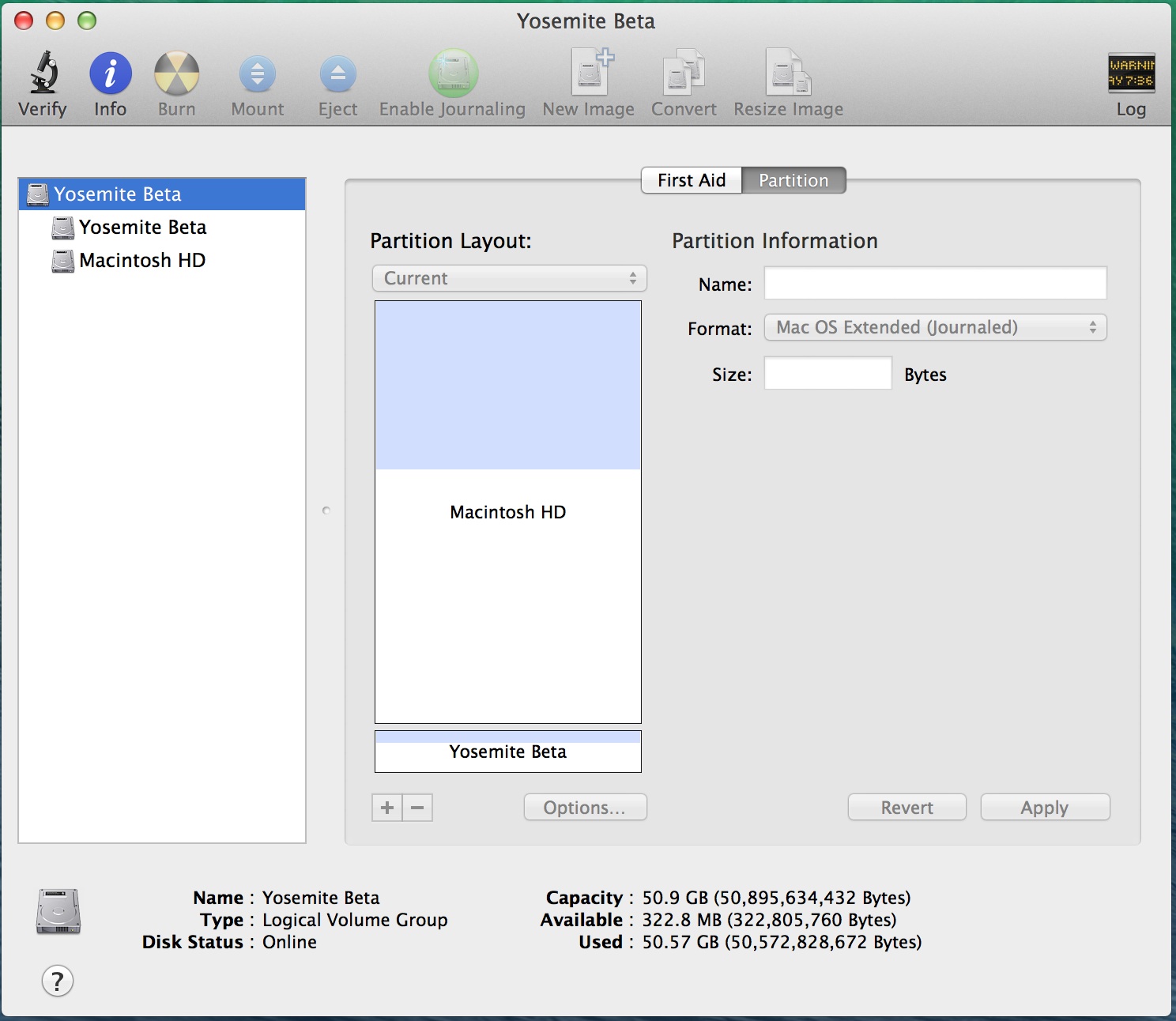Click the Apply button
The image size is (1176, 1021).
point(1046,808)
